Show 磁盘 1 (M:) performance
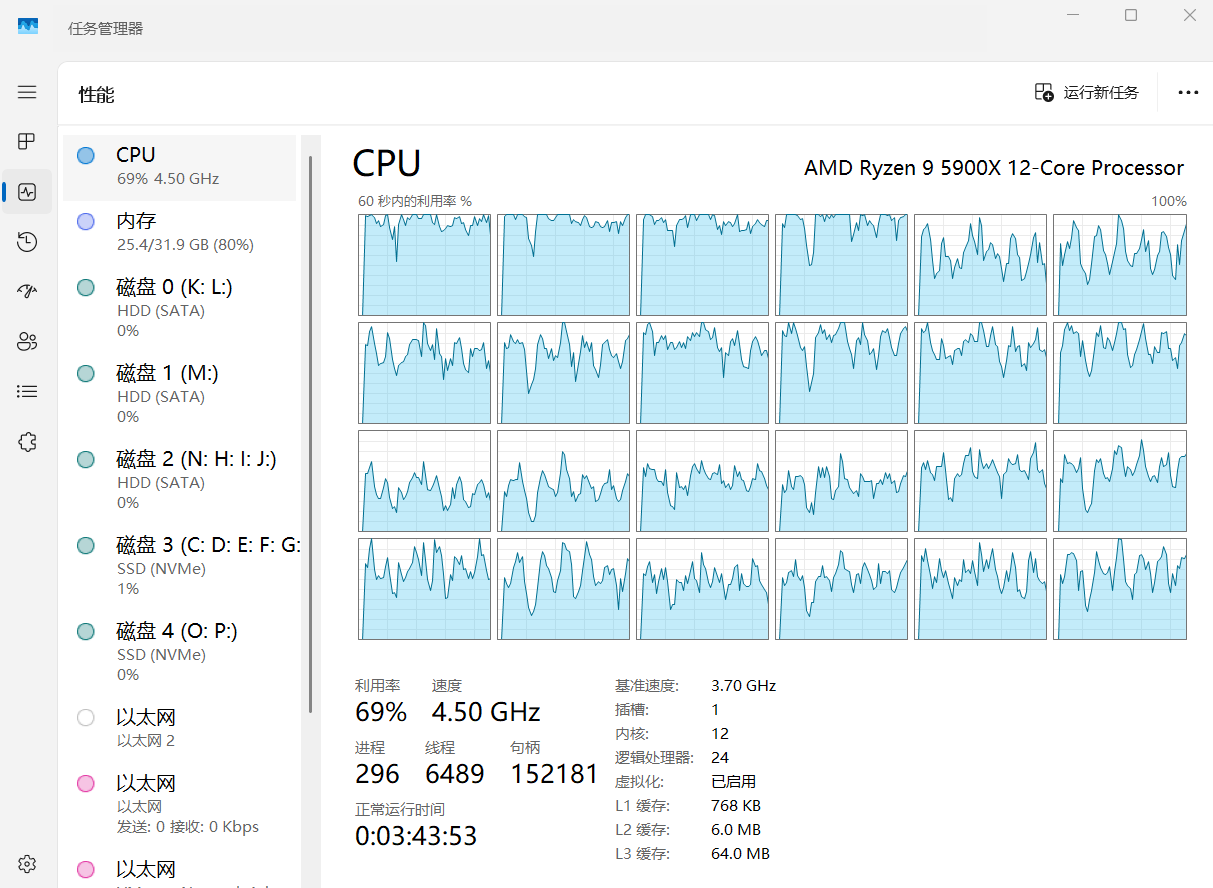 [180, 394]
